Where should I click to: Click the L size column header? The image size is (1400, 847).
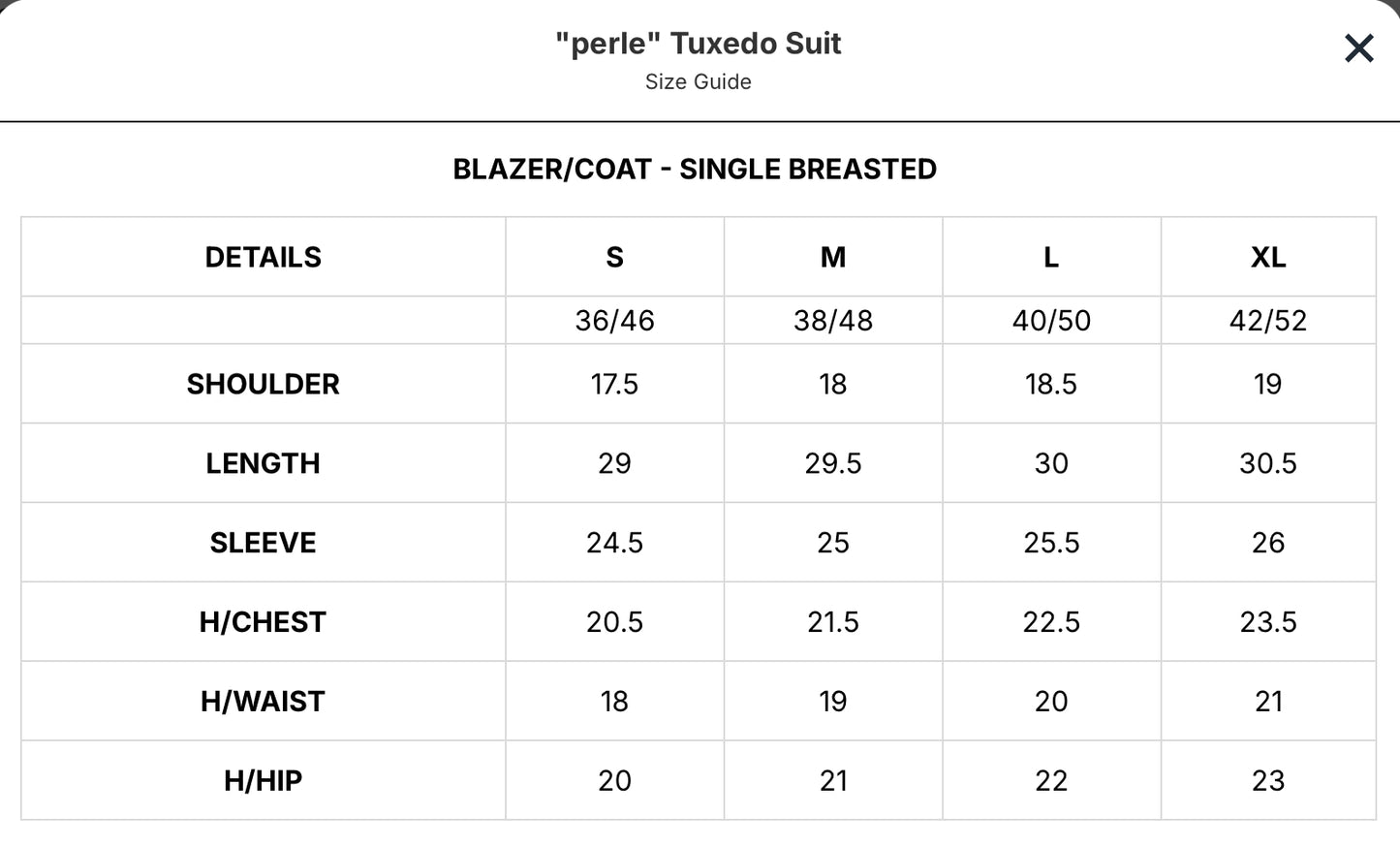(1051, 257)
